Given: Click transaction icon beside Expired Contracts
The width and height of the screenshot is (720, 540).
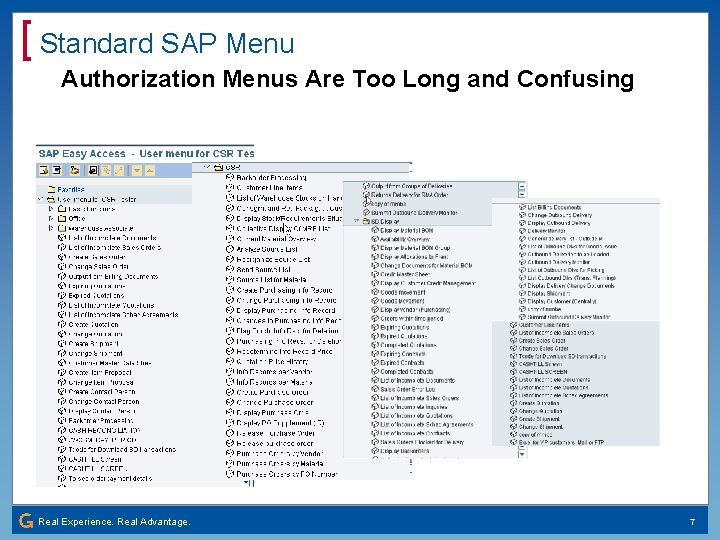Looking at the screenshot, I should [375, 363].
